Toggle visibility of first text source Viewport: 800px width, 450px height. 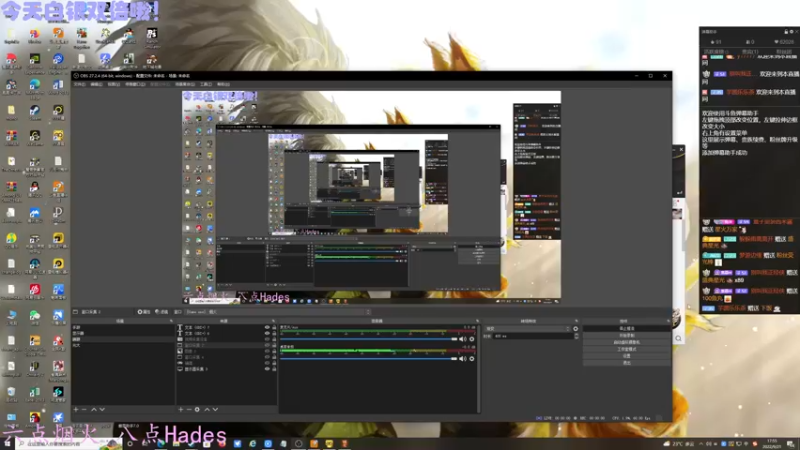click(x=267, y=327)
